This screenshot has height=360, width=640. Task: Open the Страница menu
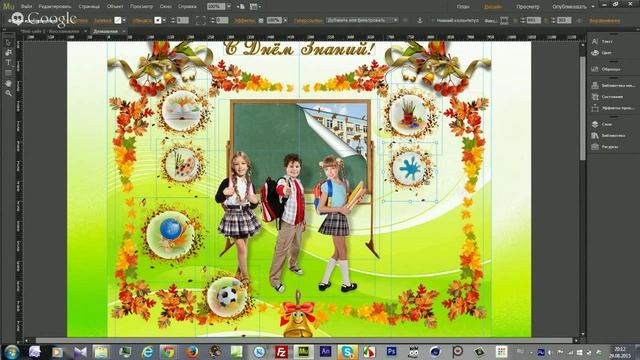point(89,7)
